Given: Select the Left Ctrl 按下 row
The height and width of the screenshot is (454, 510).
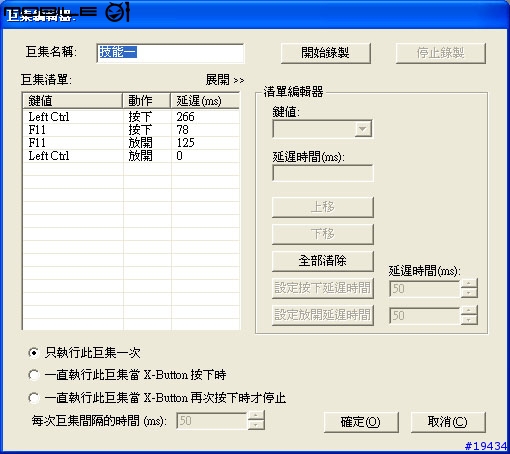Looking at the screenshot, I should click(x=131, y=117).
